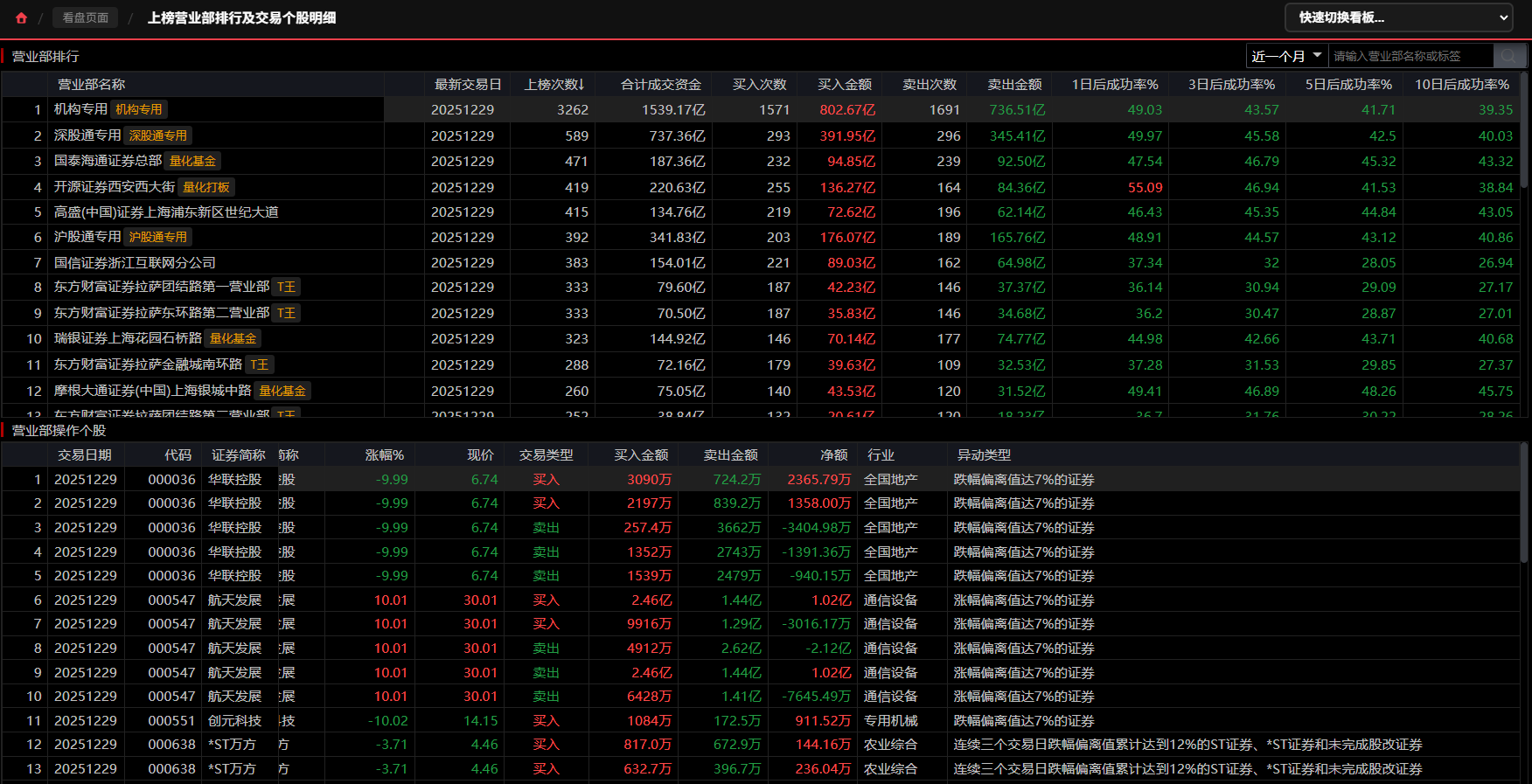1532x784 pixels.
Task: Click 量化基金 tag beside 国泰海通证券总部
Action: point(192,161)
